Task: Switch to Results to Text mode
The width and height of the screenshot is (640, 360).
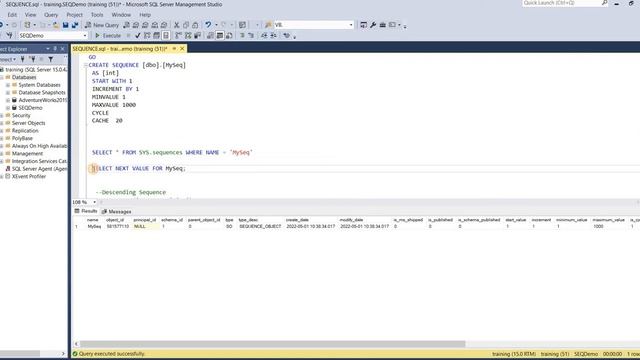Action: [210, 36]
